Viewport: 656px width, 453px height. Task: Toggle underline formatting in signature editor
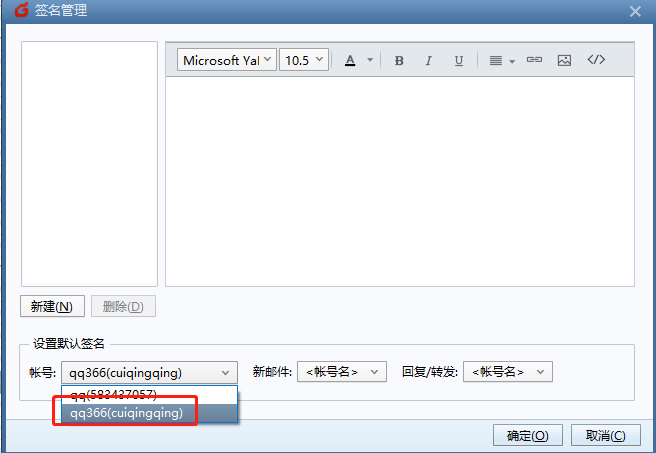pos(458,60)
